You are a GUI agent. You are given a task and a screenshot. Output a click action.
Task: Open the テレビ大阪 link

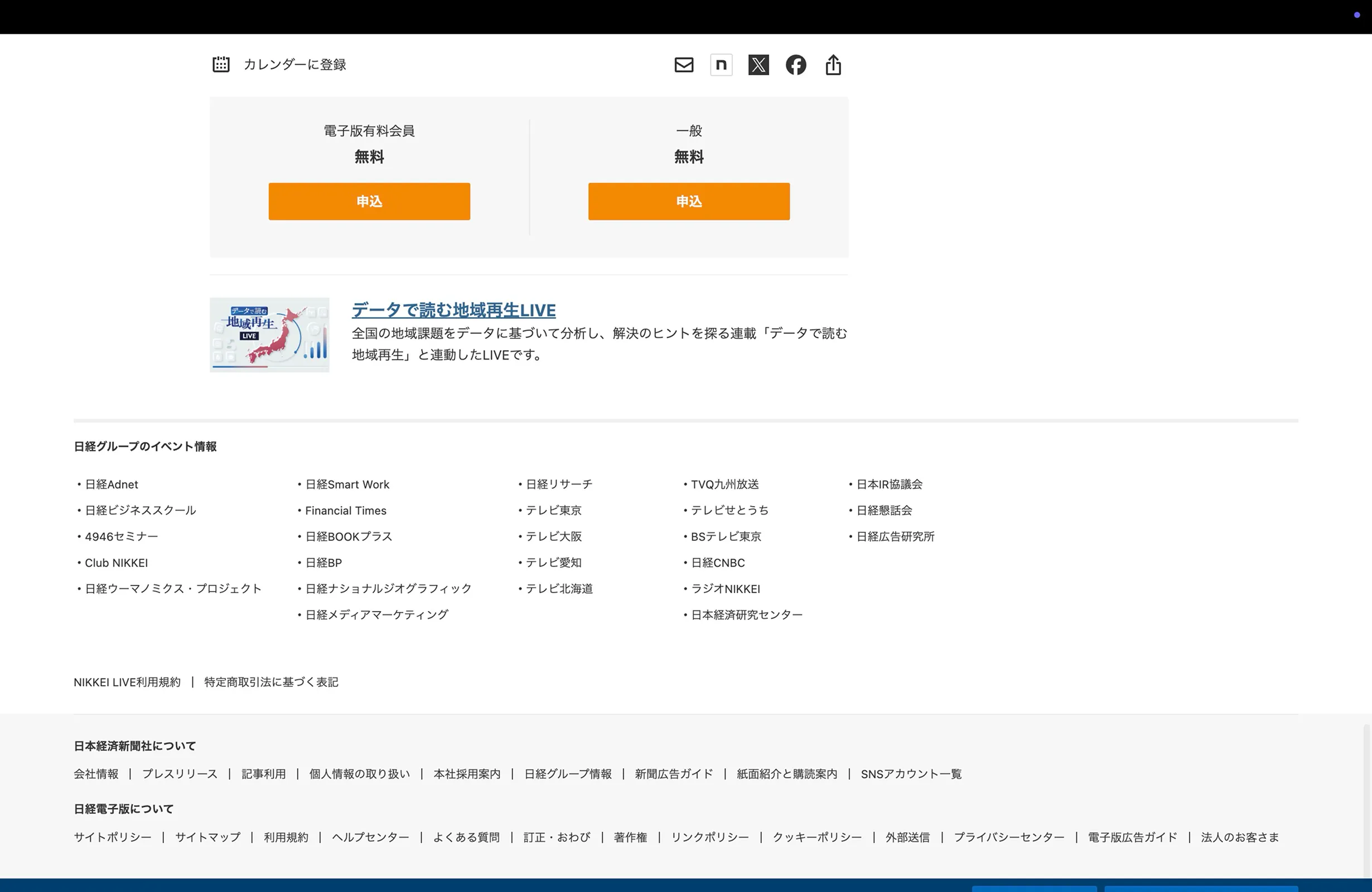click(x=554, y=536)
